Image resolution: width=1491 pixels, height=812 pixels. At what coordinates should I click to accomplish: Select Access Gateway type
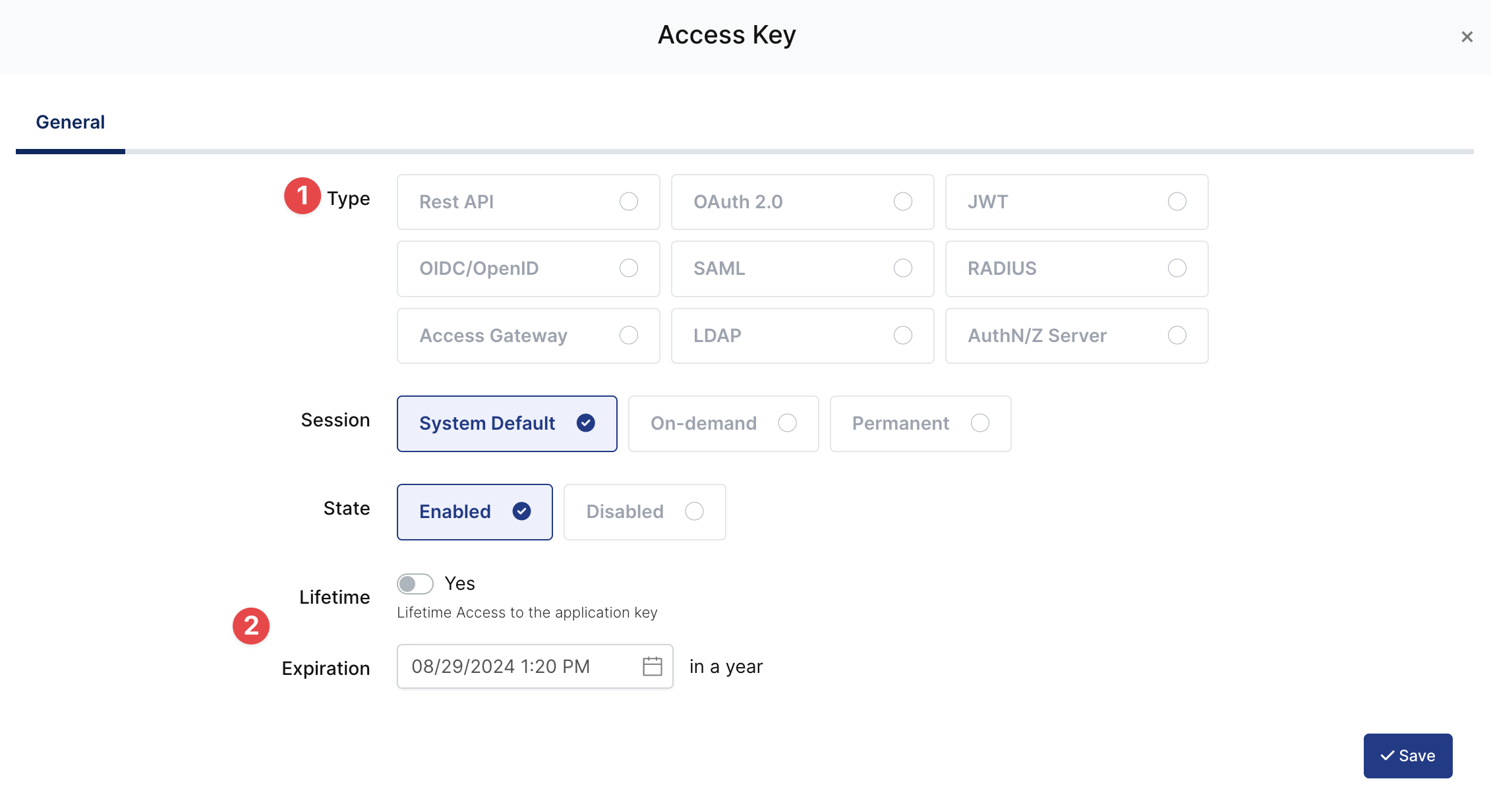(528, 336)
